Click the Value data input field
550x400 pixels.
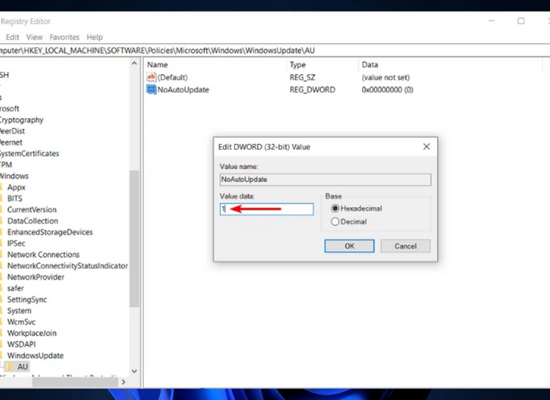(267, 209)
